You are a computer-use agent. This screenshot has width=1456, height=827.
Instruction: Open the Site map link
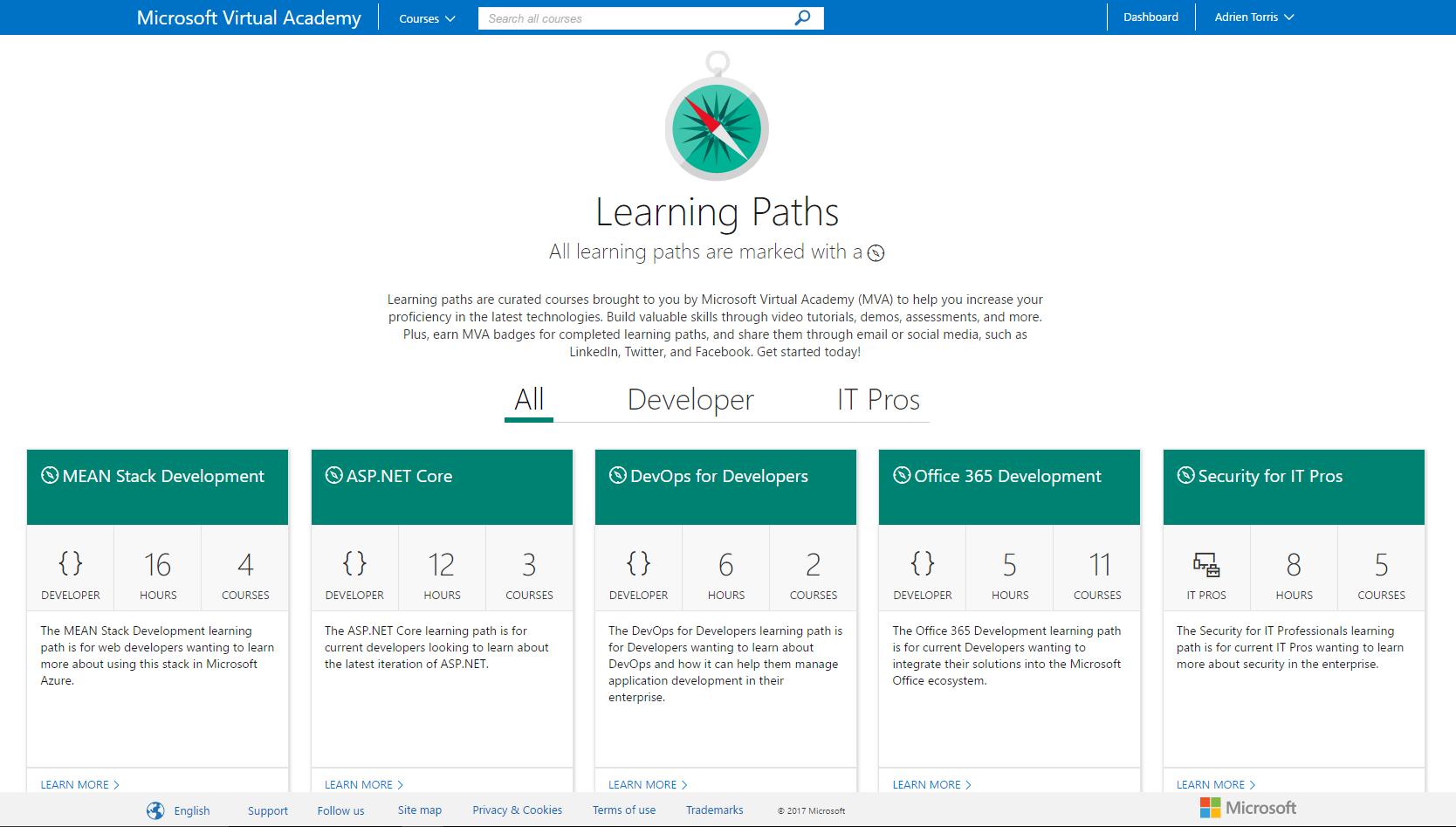419,810
